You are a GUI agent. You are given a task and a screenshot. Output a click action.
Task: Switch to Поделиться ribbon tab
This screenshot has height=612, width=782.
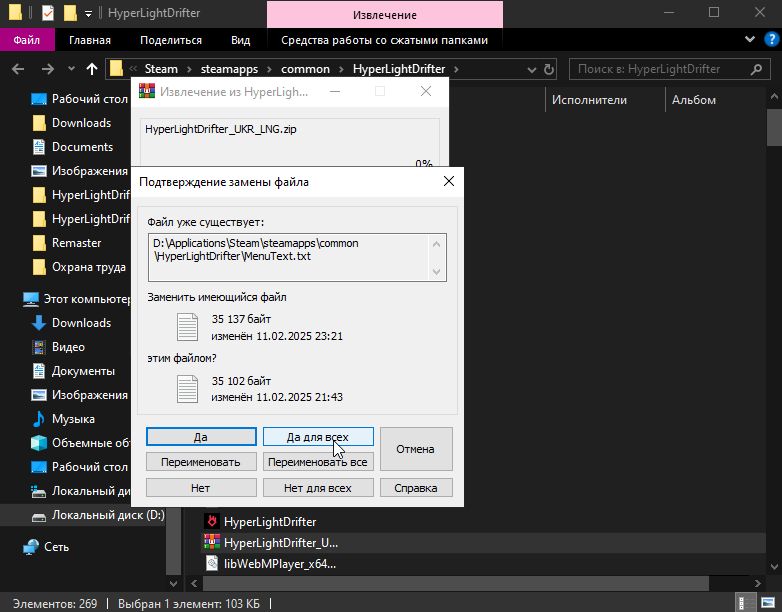click(x=171, y=40)
